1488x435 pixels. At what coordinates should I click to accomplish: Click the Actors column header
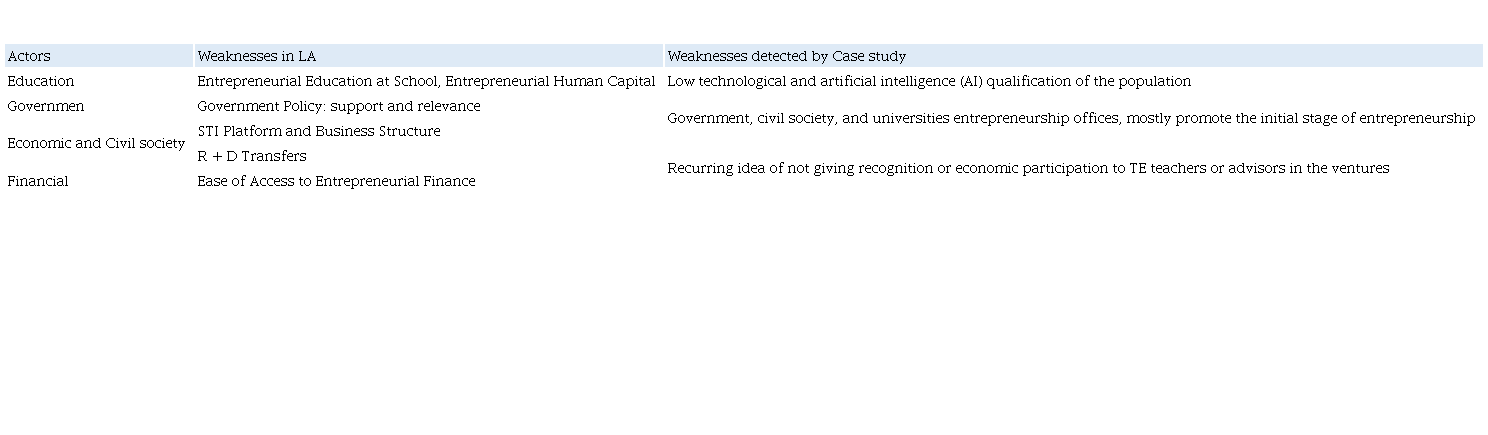29,56
